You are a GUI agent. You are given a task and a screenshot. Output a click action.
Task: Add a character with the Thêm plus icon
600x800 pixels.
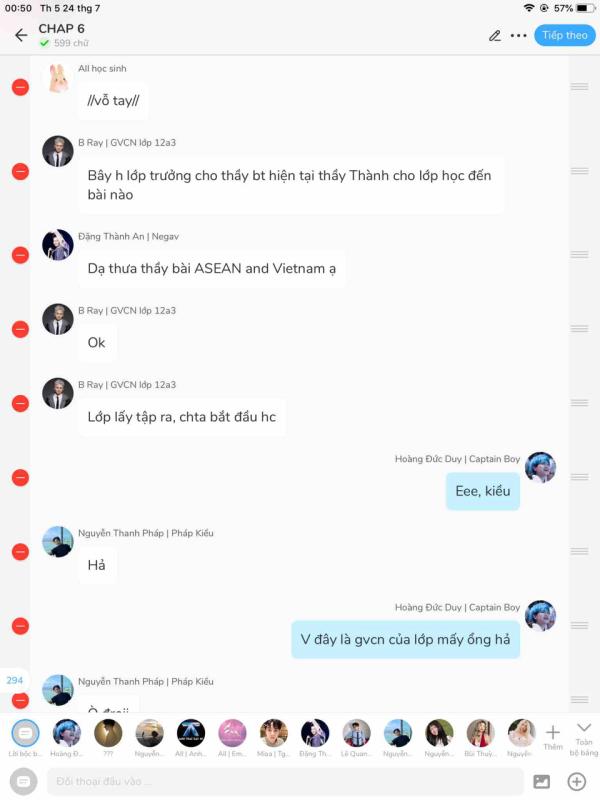tap(553, 737)
